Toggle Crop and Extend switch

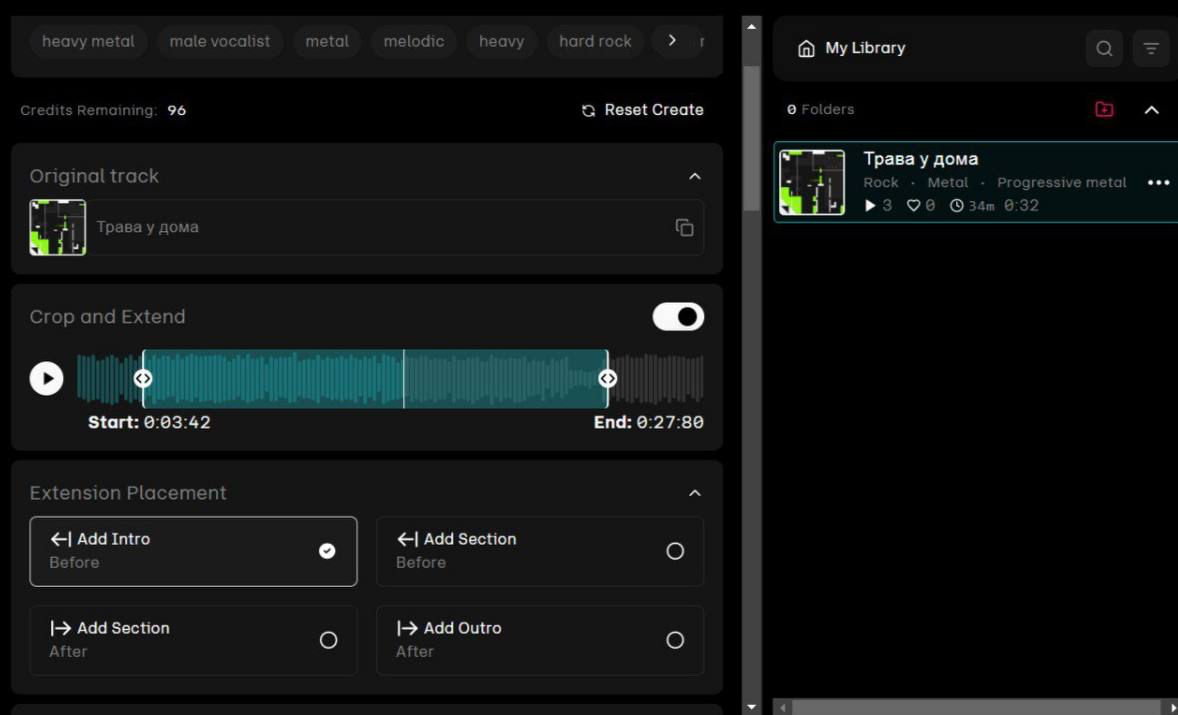678,317
